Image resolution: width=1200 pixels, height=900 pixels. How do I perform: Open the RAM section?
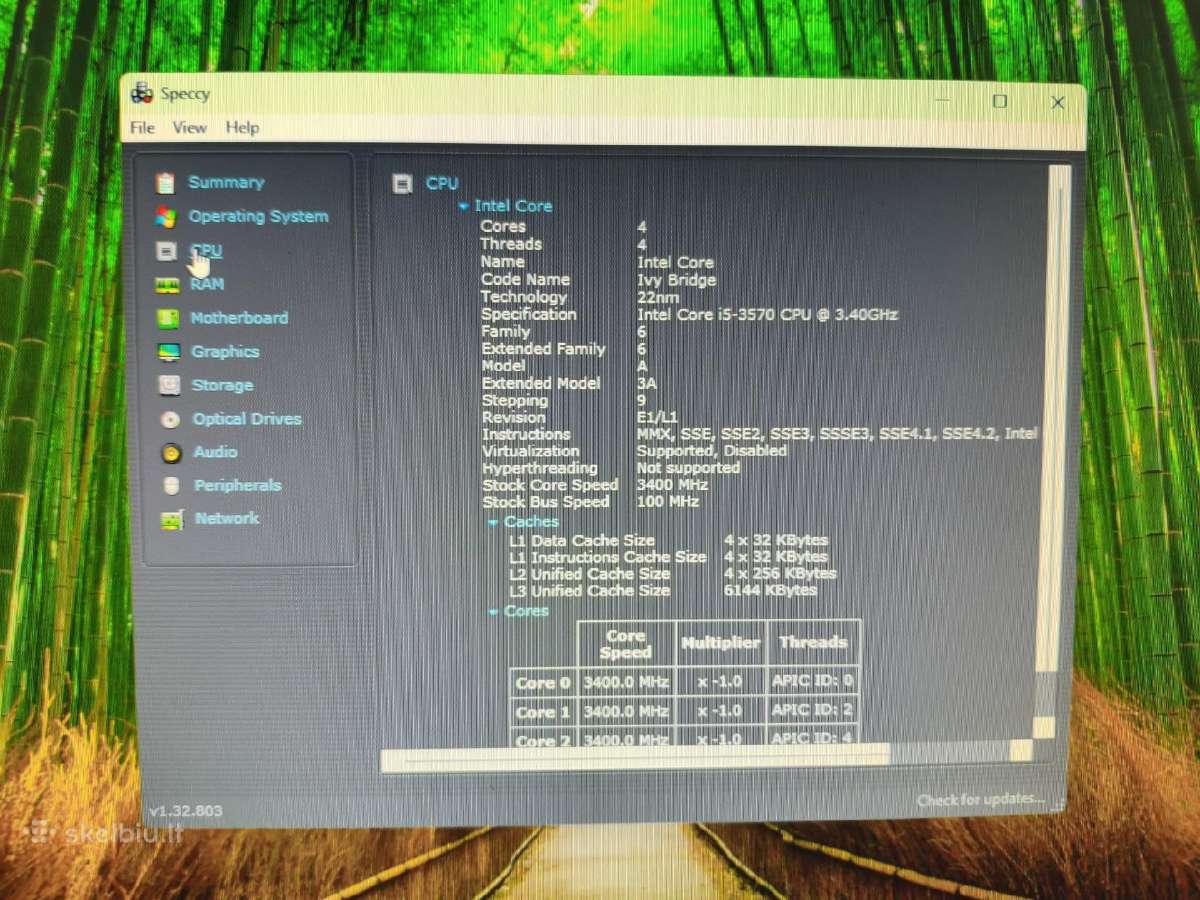207,284
